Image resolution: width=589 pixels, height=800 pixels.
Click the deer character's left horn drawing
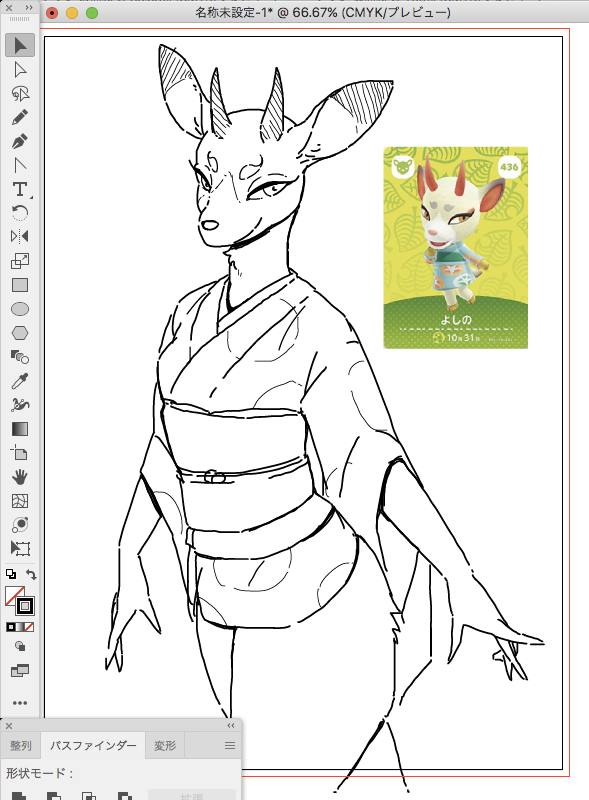click(220, 104)
